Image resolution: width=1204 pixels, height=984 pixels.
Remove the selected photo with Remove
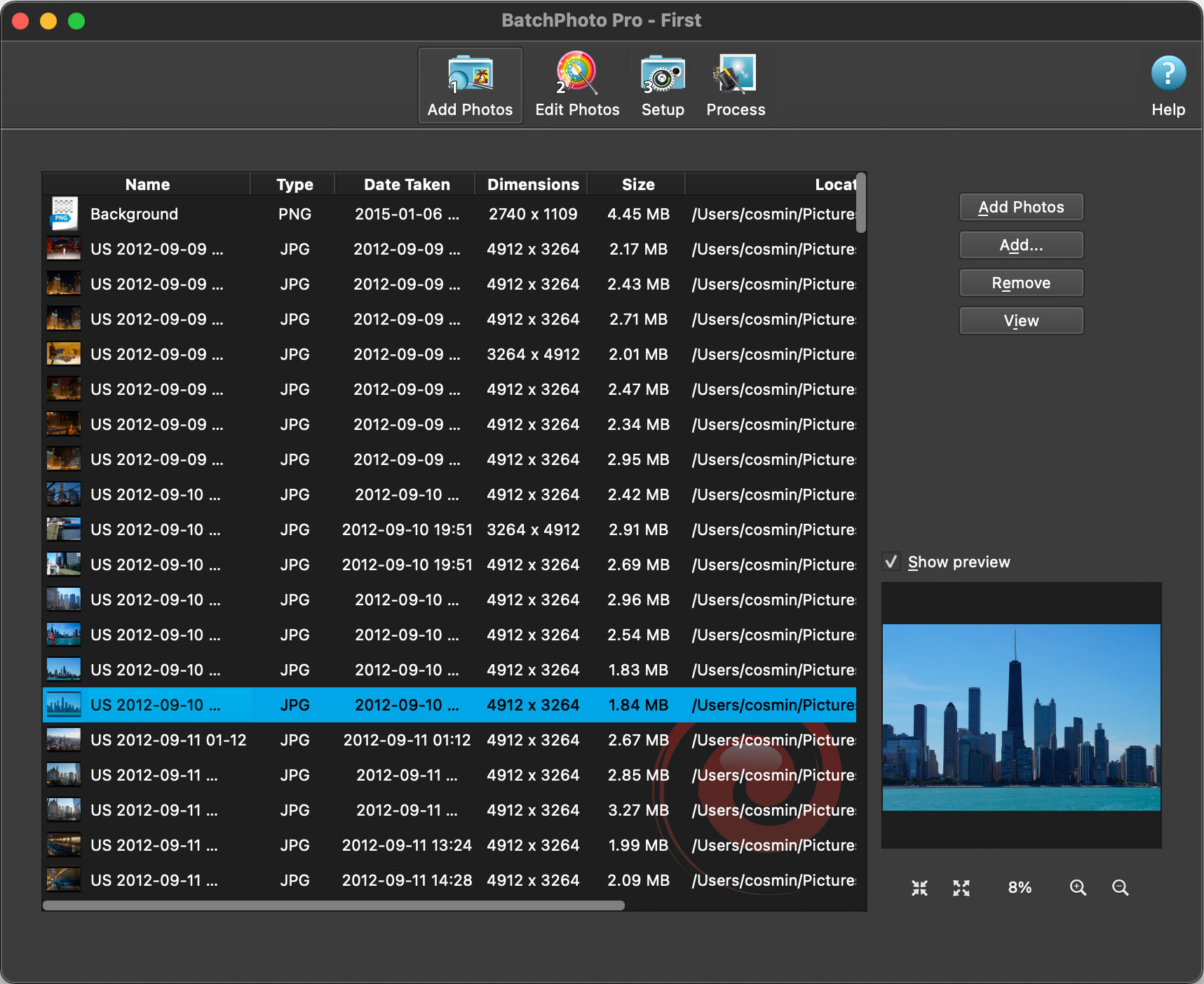tap(1020, 283)
